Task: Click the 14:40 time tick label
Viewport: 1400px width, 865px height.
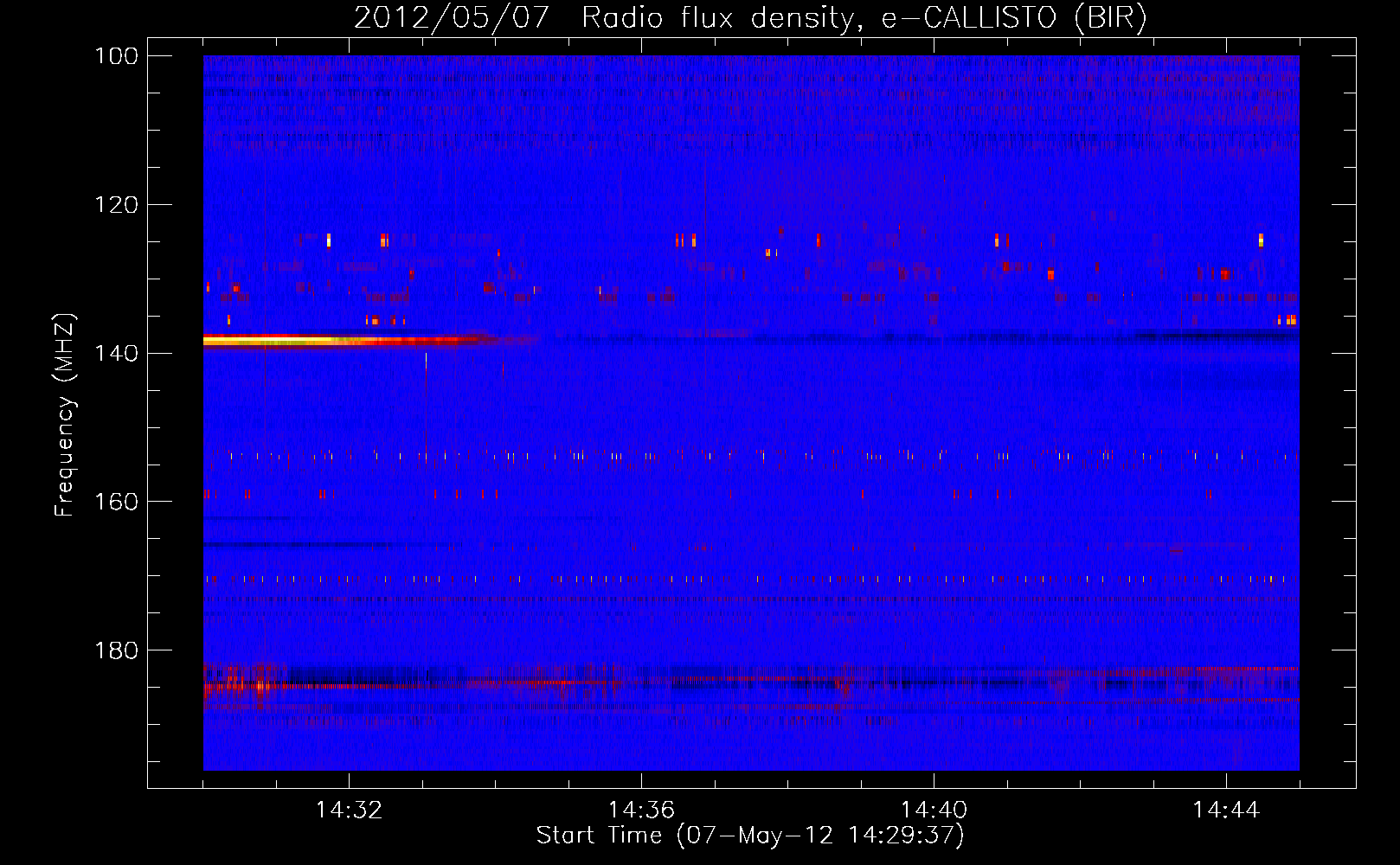Action: (934, 811)
